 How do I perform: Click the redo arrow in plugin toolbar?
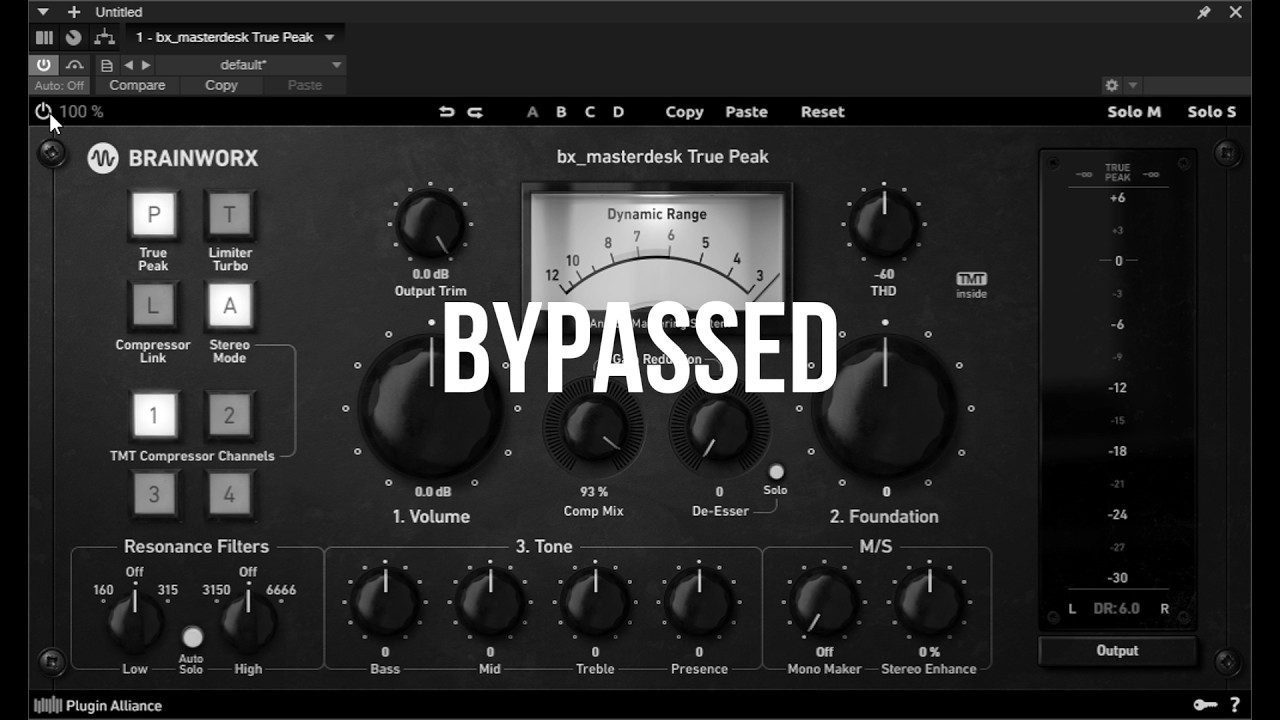475,112
